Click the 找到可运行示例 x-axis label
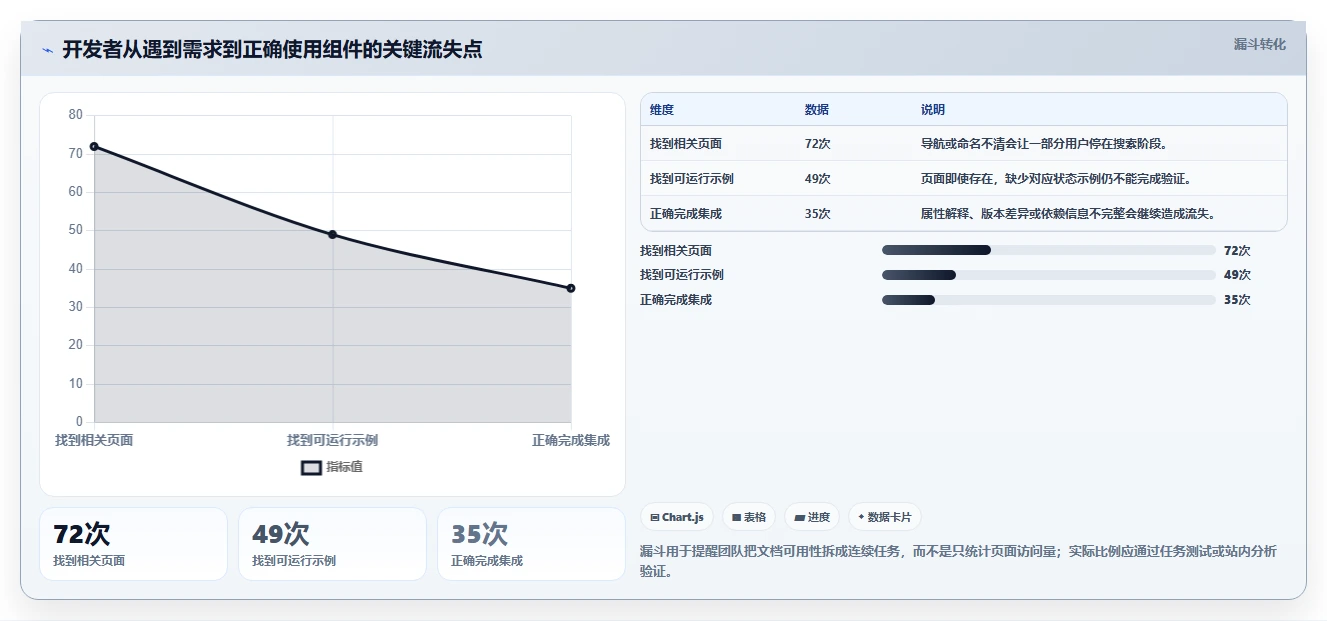The image size is (1327, 621). click(333, 440)
